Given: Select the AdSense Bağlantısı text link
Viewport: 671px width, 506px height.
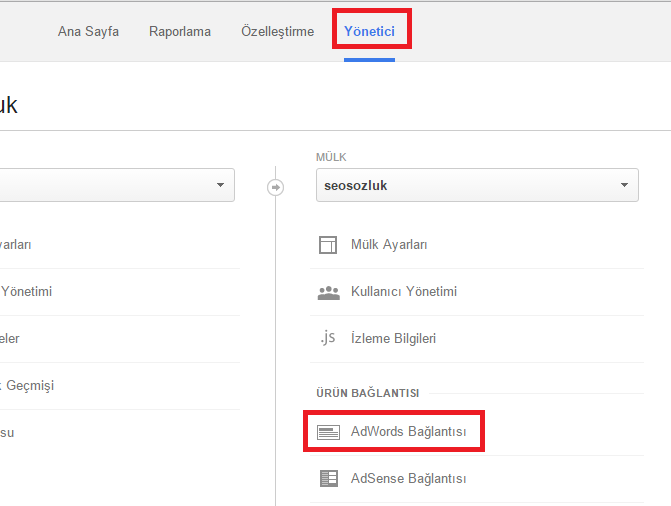Looking at the screenshot, I should [408, 478].
